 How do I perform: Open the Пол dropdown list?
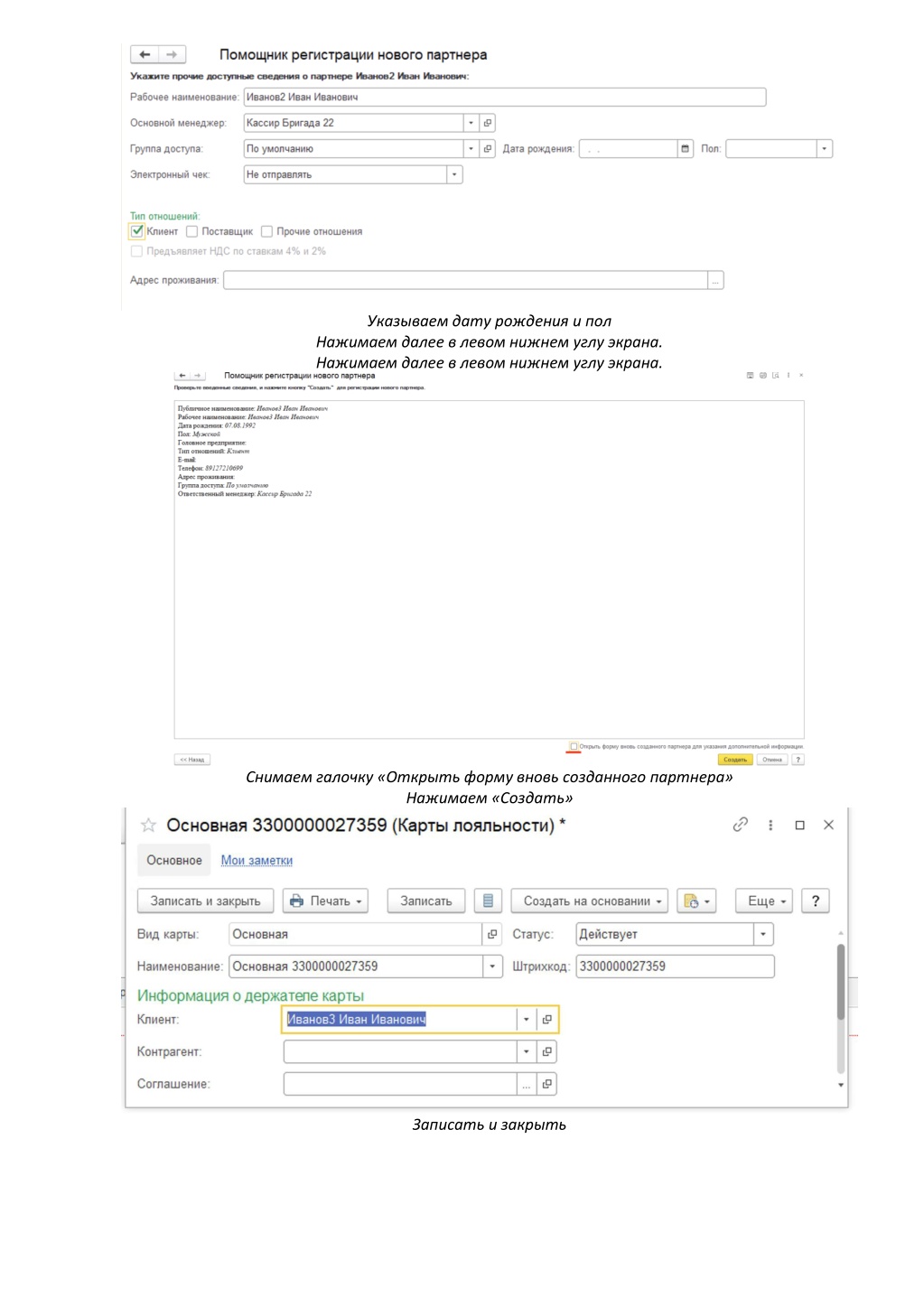click(x=824, y=149)
